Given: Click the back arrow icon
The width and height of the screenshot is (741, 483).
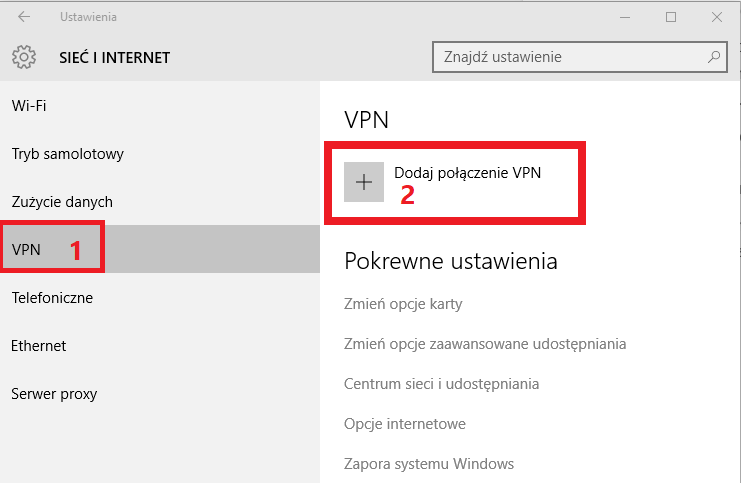Looking at the screenshot, I should point(23,17).
